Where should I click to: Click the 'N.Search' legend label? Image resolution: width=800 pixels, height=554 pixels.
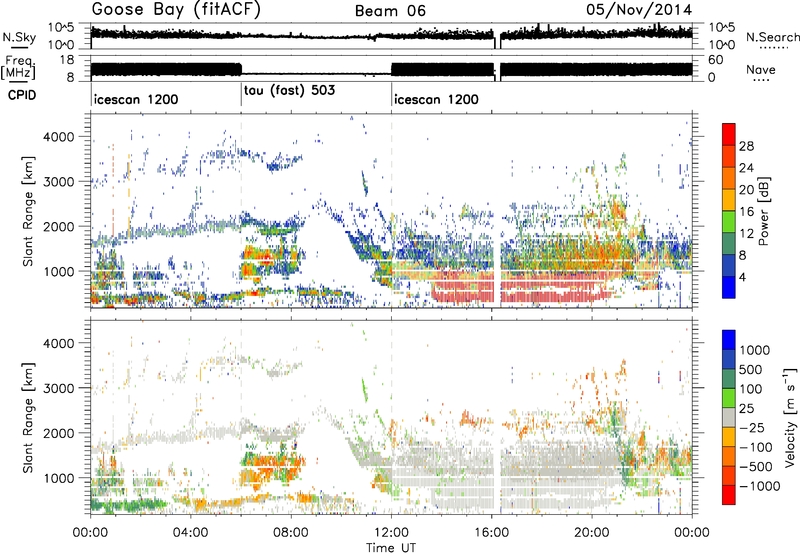point(772,37)
